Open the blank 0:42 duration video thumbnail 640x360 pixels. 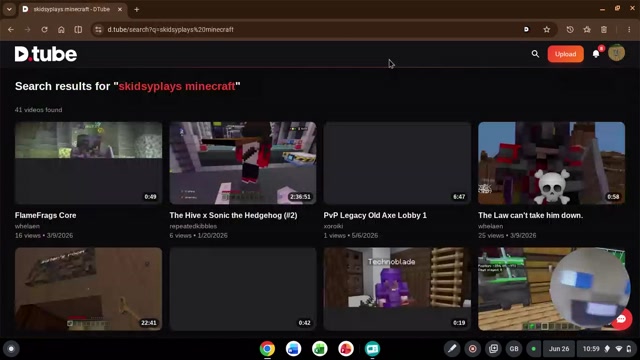[x=243, y=289]
